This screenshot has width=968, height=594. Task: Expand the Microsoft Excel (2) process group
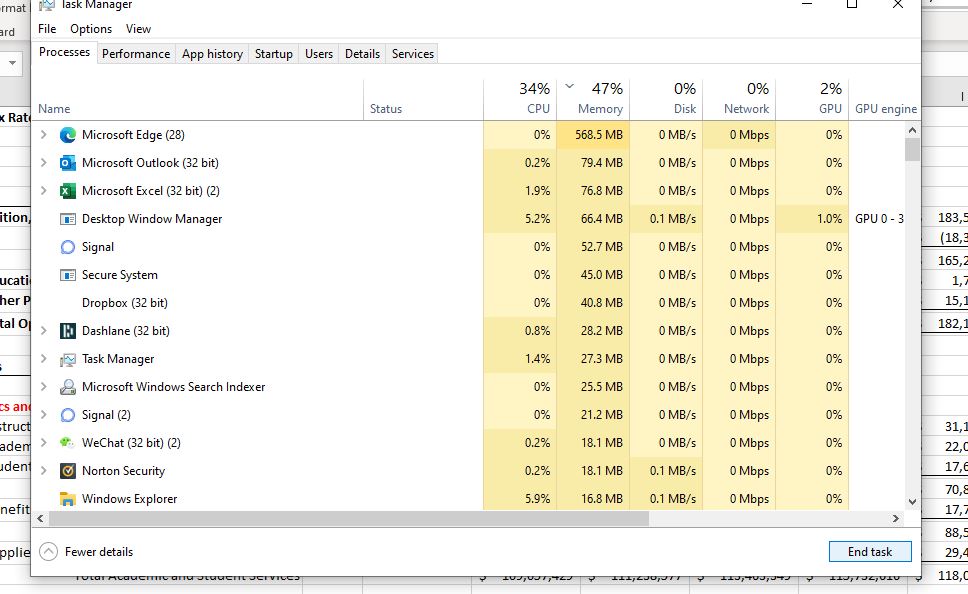(x=43, y=190)
